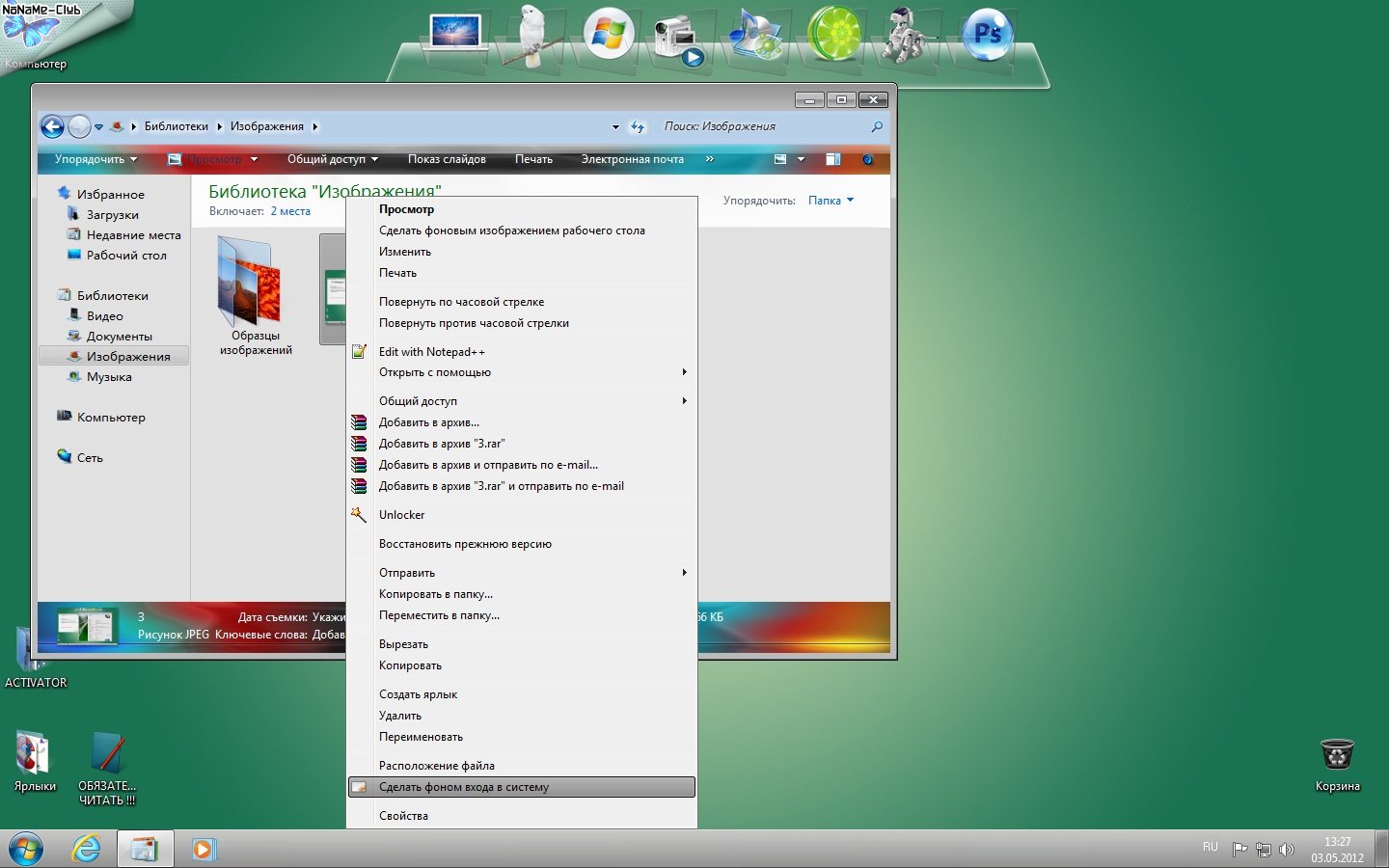Toggle the preview pane icon in toolbar

(x=832, y=159)
